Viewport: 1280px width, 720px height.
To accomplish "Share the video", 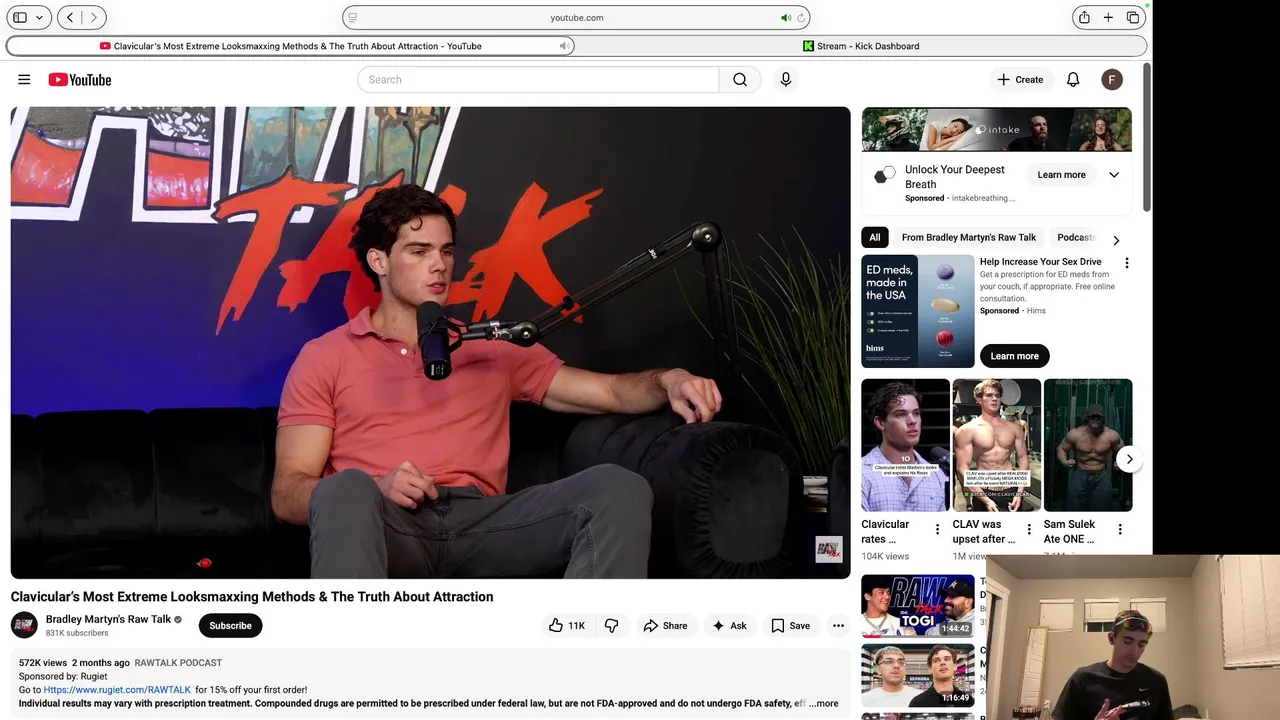I will 665,626.
